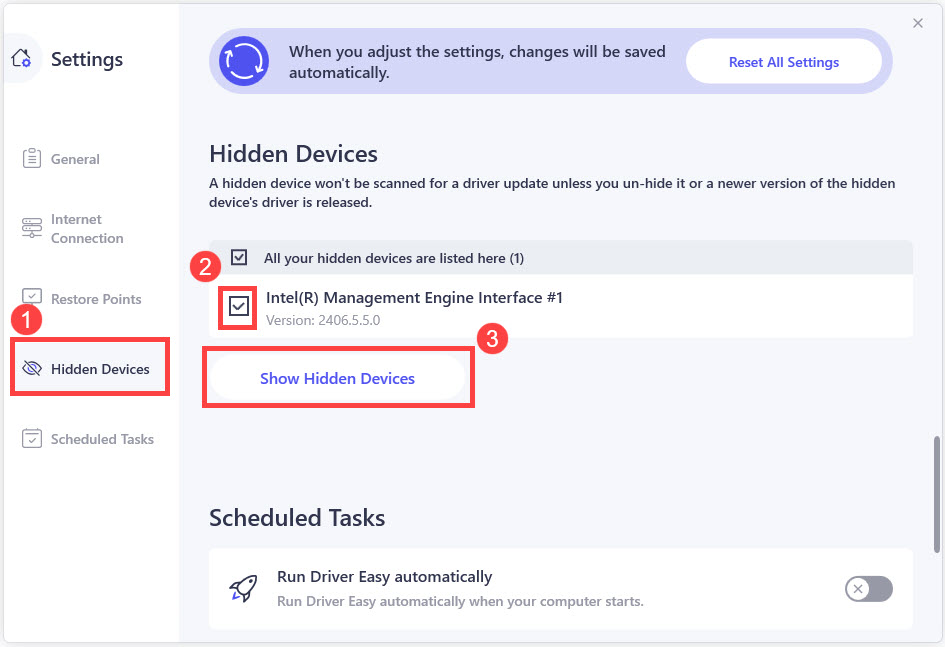Open the General settings section
Screen dimensions: 945x647
tap(75, 159)
